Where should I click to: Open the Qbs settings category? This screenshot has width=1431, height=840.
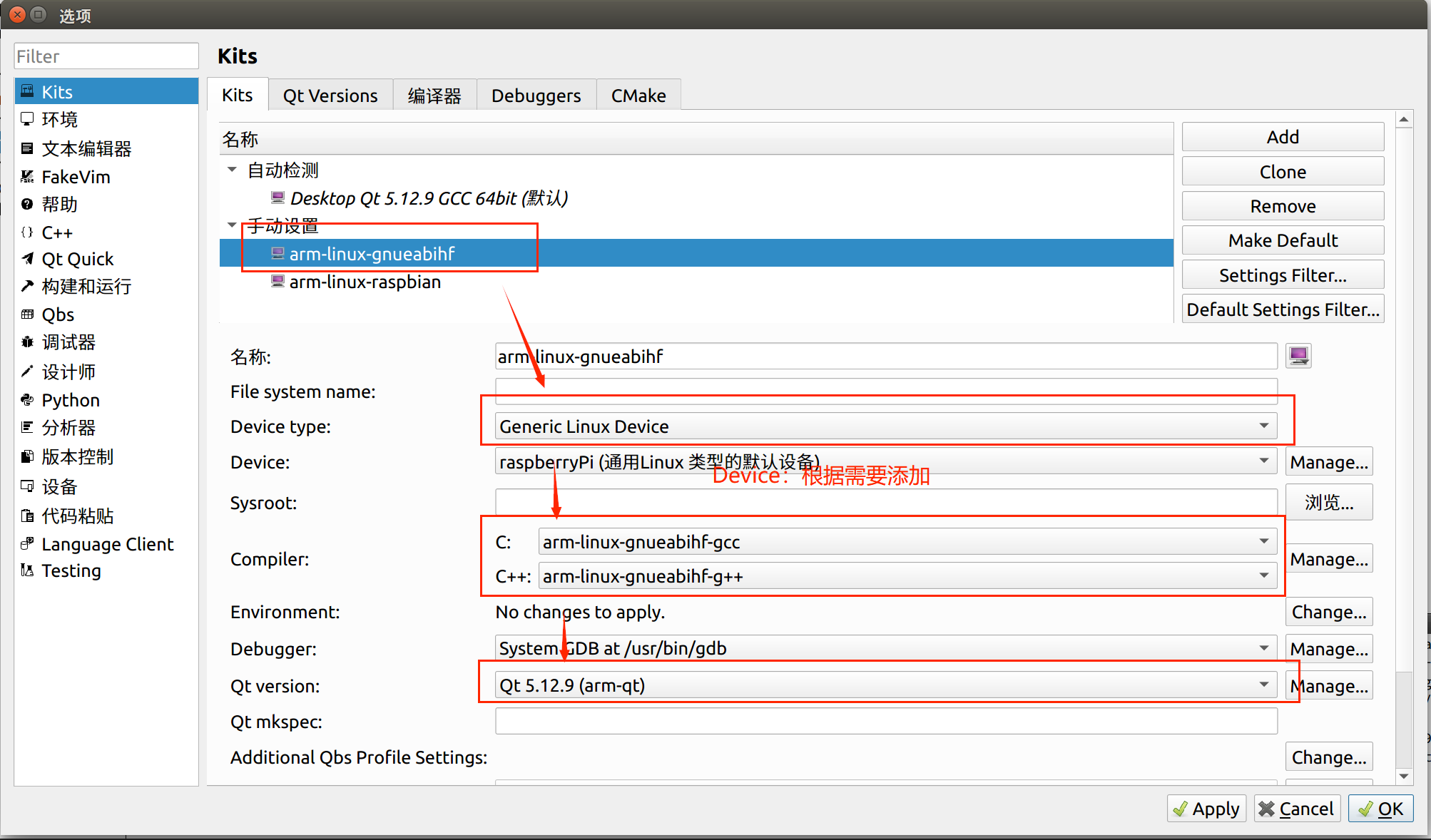point(57,314)
